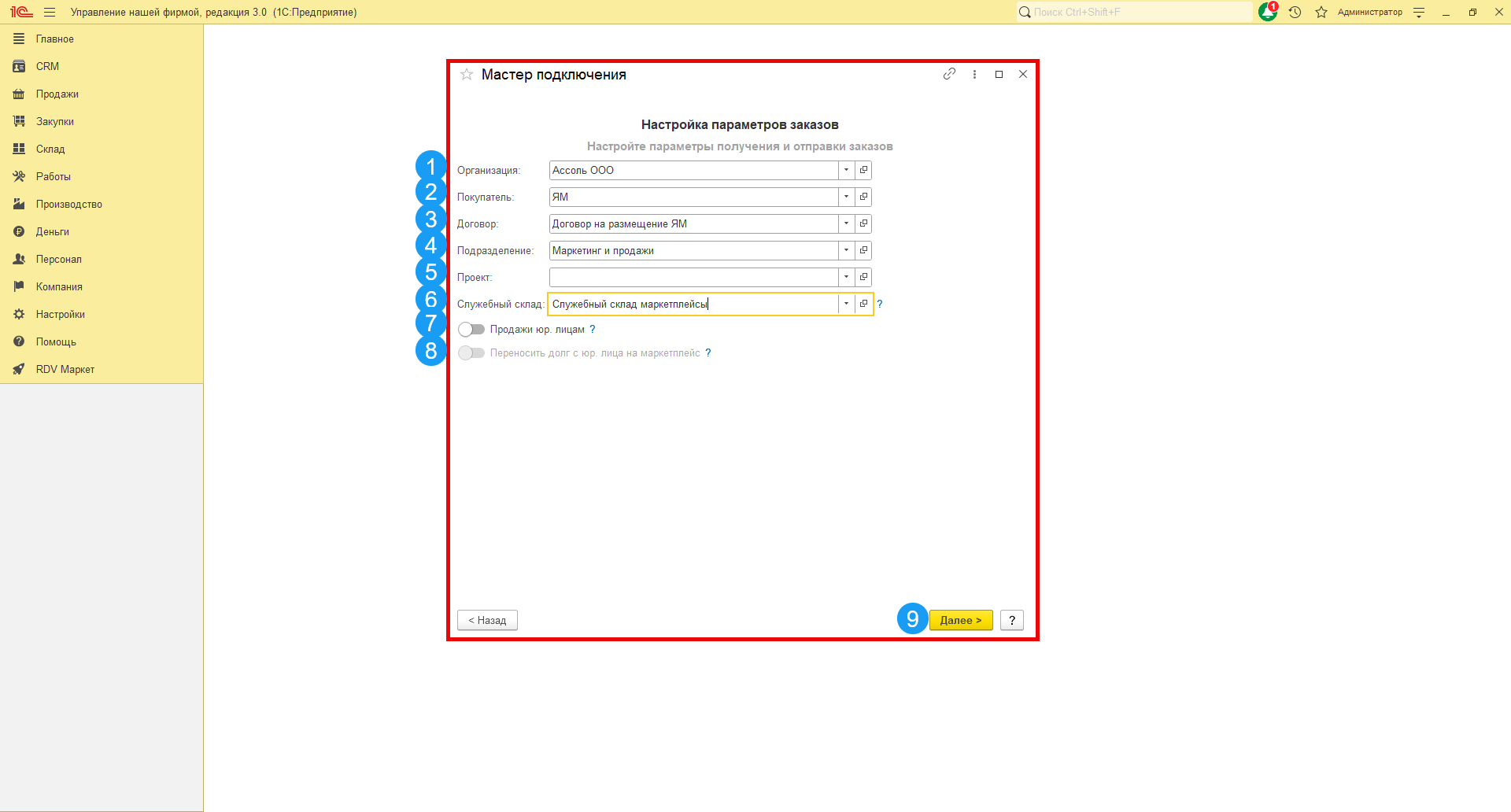Expand the Организация dropdown list
1511x812 pixels.
click(x=847, y=170)
